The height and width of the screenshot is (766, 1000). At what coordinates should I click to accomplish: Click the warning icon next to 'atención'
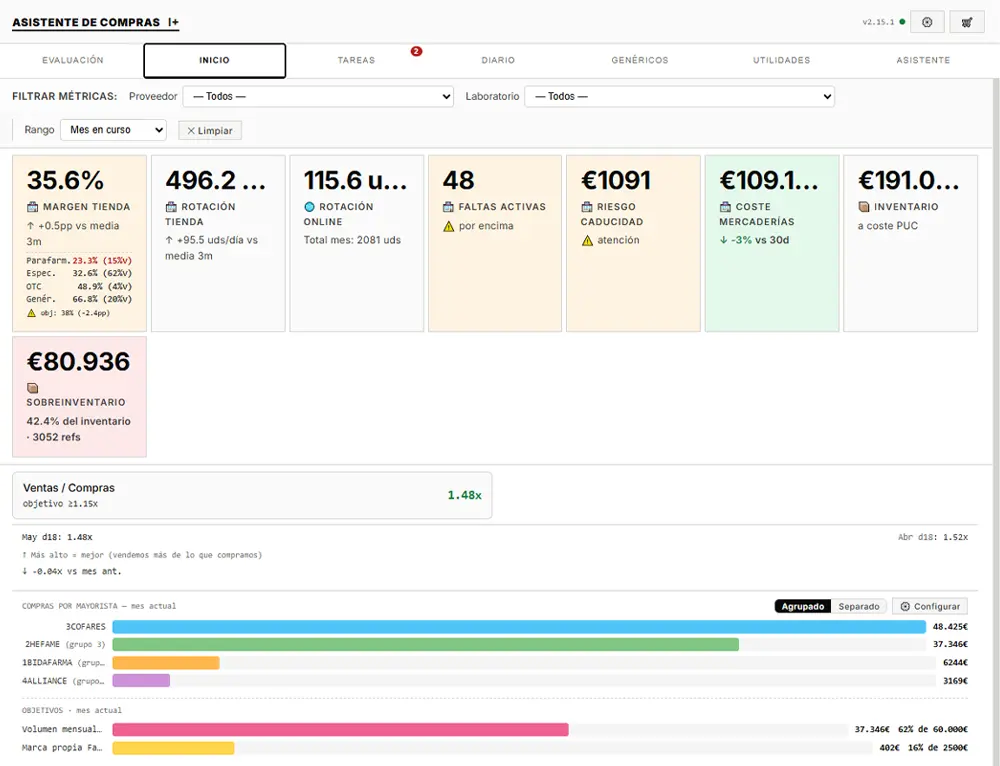pos(587,240)
